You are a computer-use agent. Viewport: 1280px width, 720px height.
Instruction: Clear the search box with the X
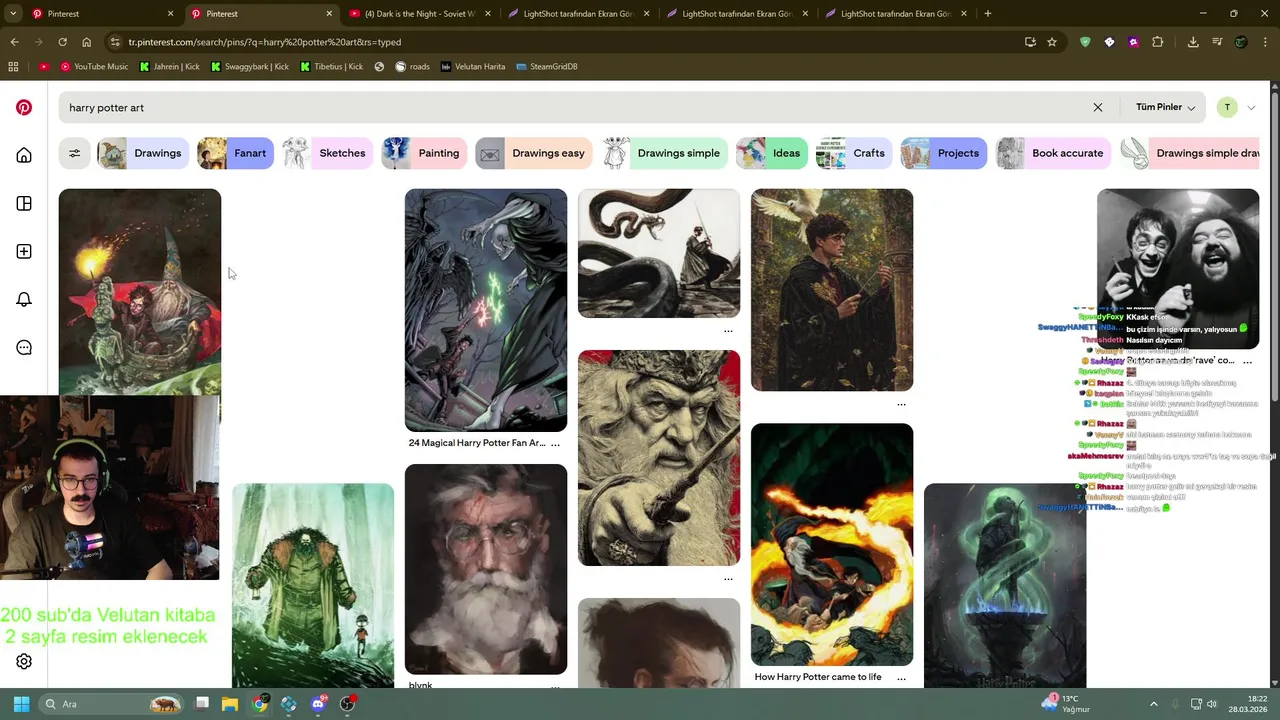(x=1097, y=107)
